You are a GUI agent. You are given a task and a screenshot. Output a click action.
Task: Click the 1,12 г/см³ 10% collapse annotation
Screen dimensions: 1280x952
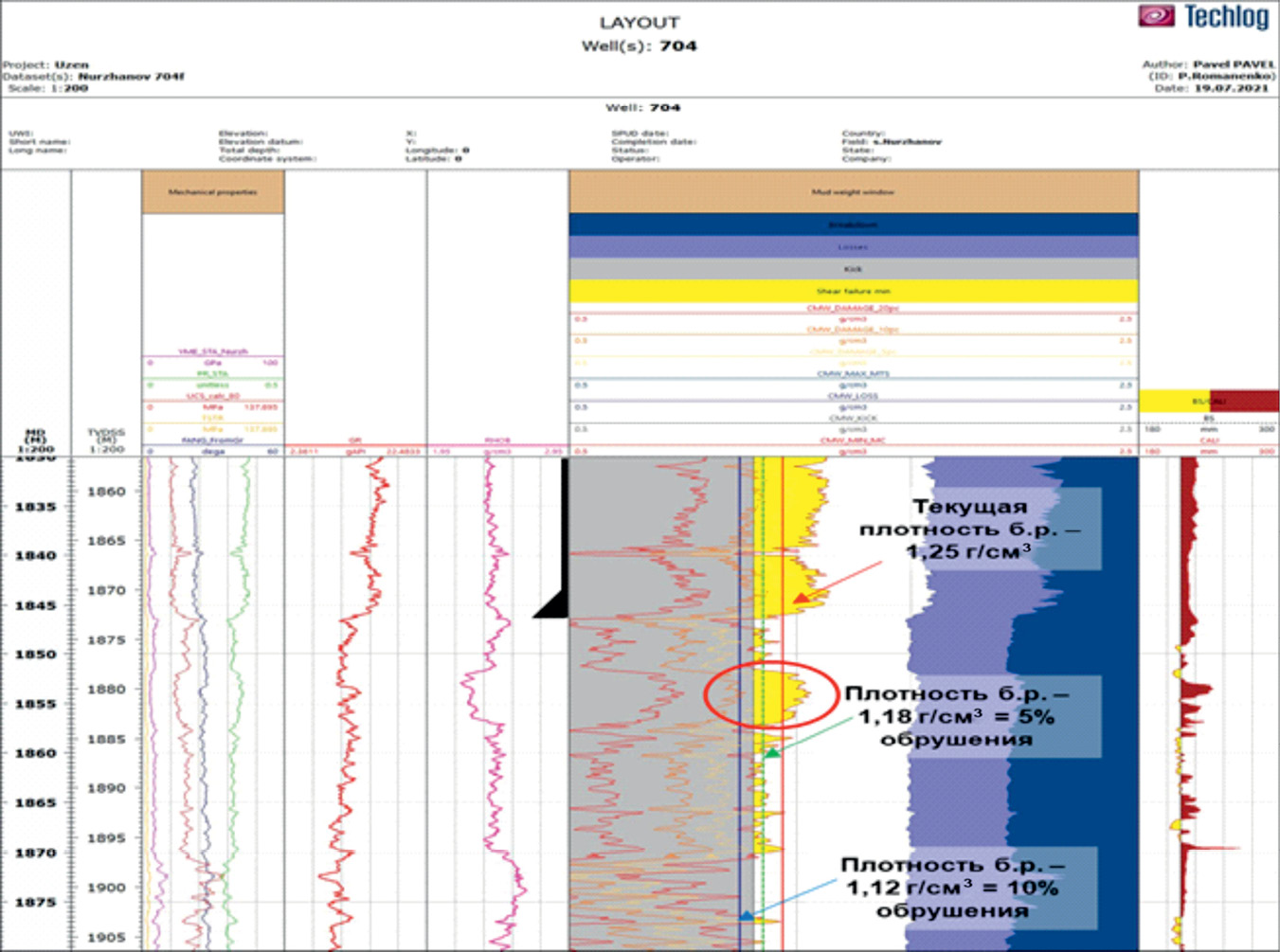point(952,888)
